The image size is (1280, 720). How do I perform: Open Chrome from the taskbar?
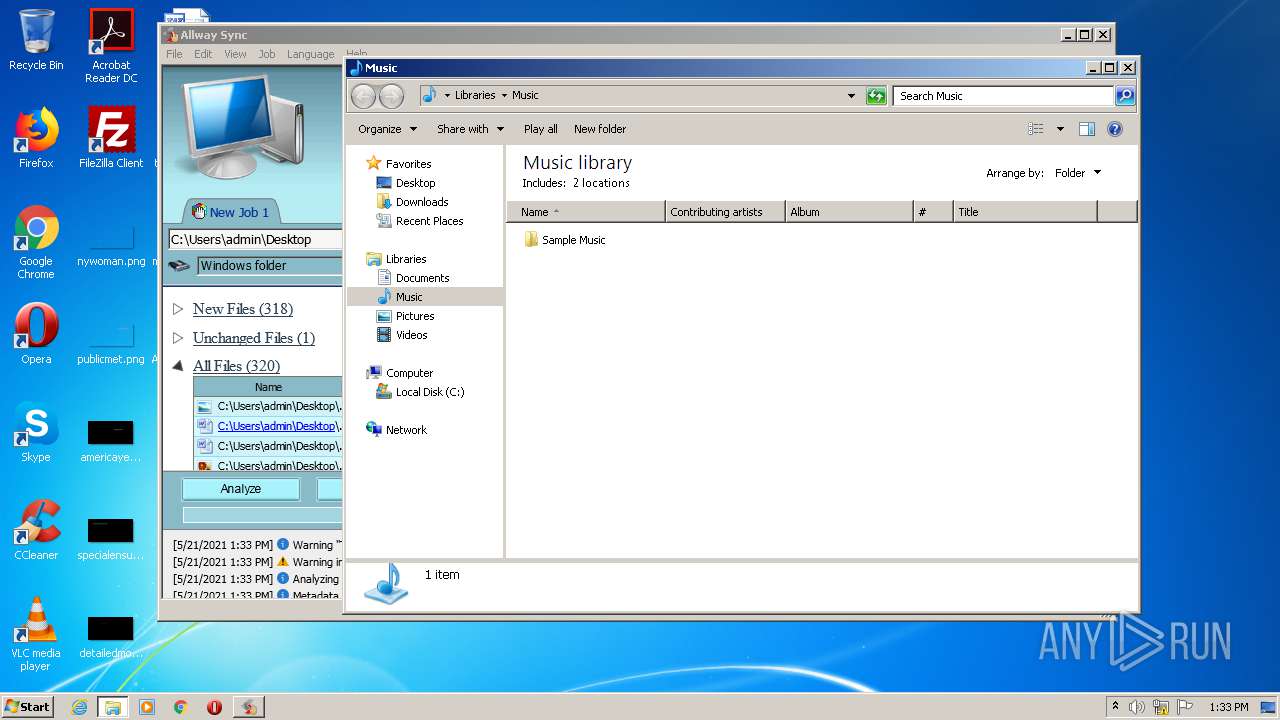(180, 707)
